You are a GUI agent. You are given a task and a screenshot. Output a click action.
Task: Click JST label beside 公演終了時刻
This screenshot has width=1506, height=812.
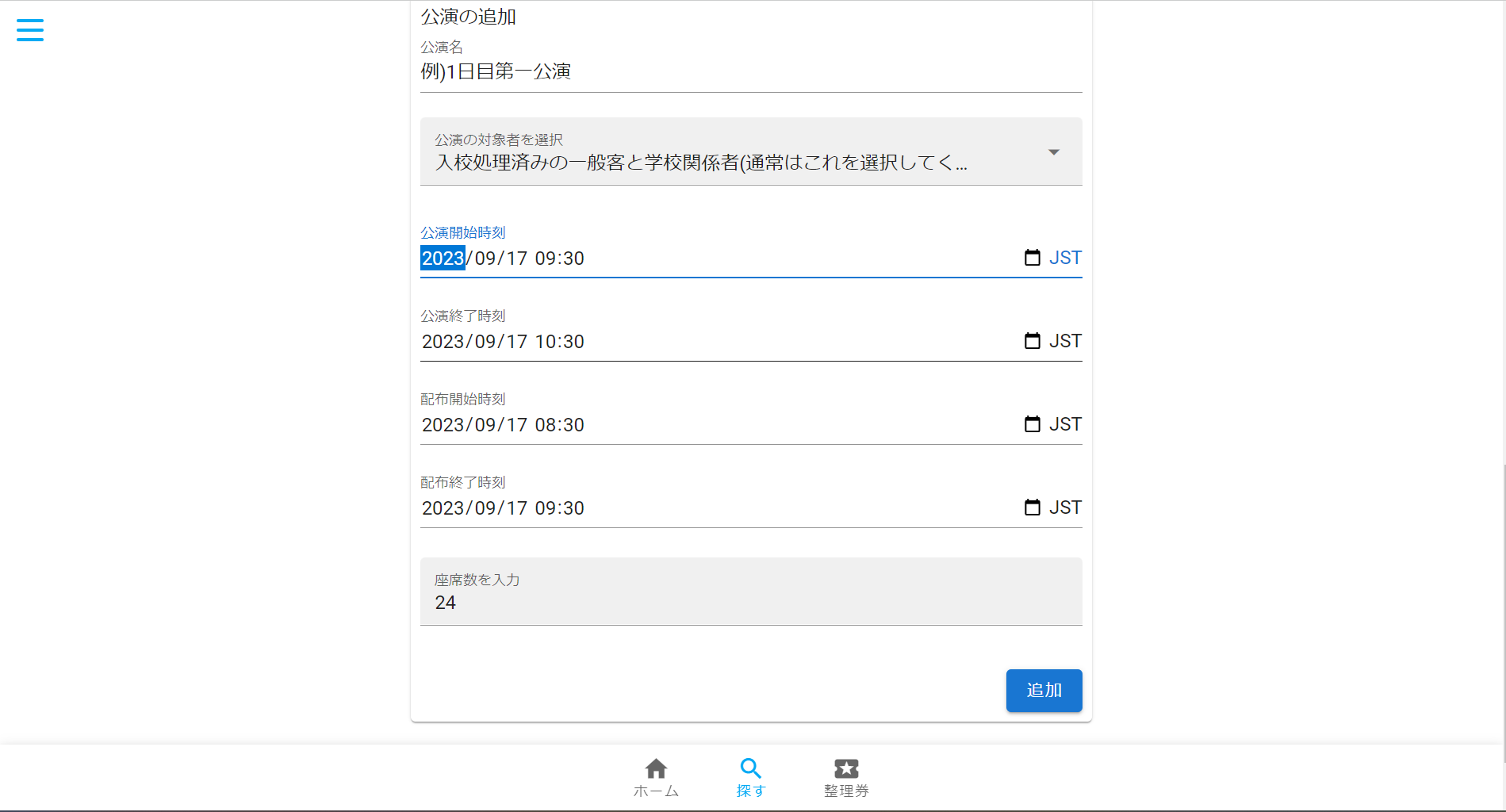1065,341
